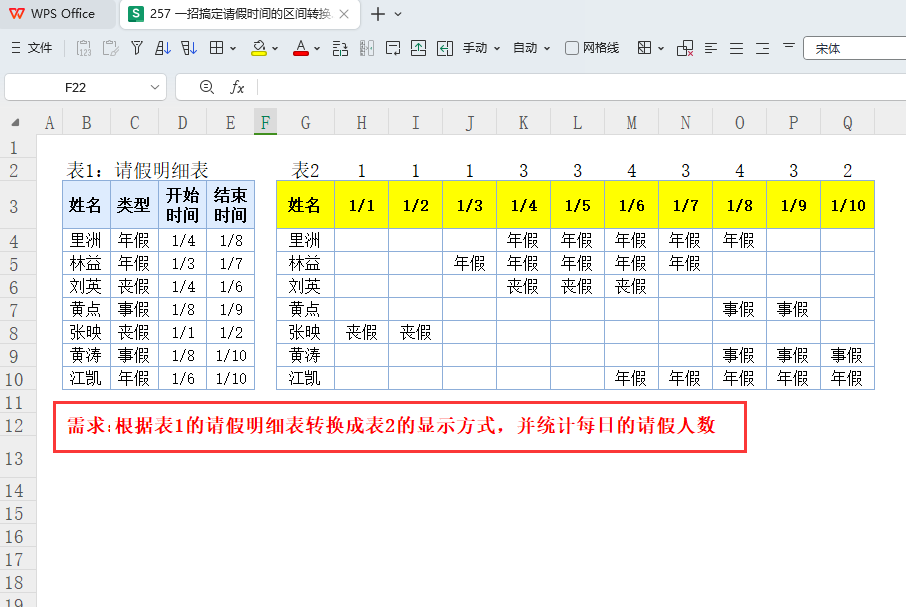
Task: Click the merge rows icon
Action: pyautogui.click(x=340, y=48)
